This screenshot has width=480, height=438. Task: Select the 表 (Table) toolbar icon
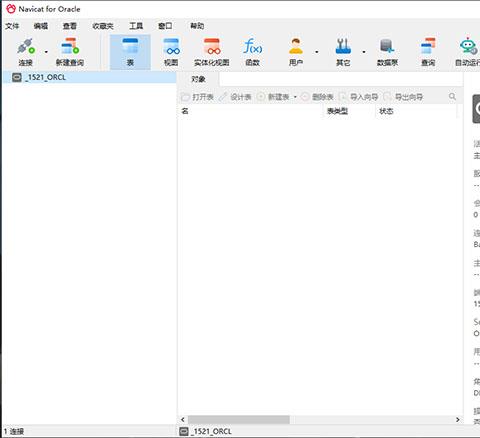130,52
